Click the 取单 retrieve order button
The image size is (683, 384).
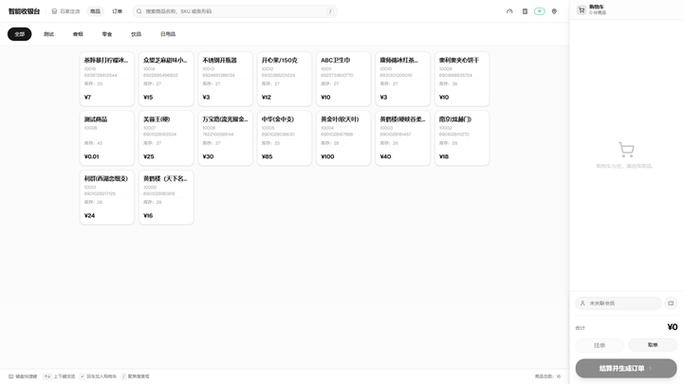[x=653, y=345]
